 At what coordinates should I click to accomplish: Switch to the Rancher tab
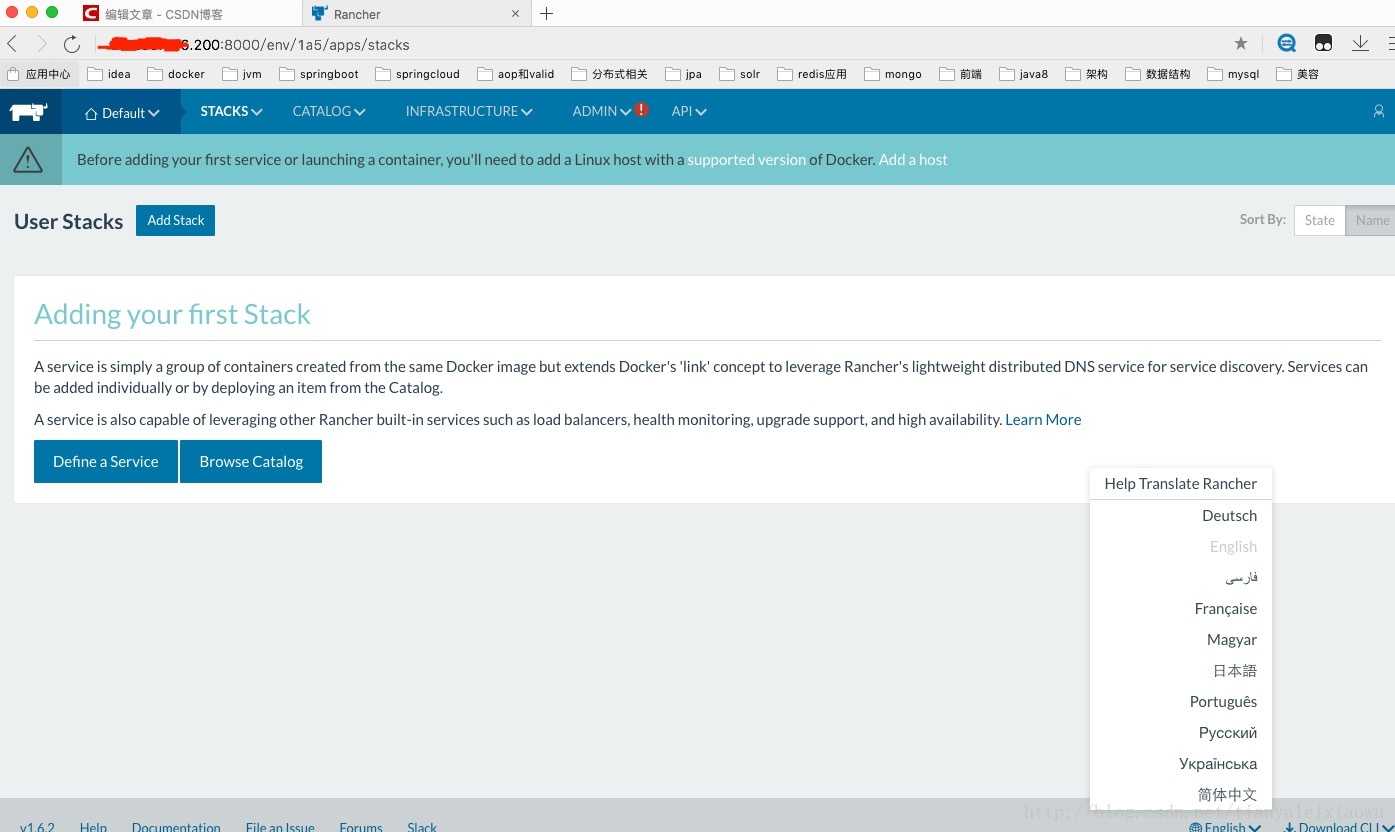(415, 14)
